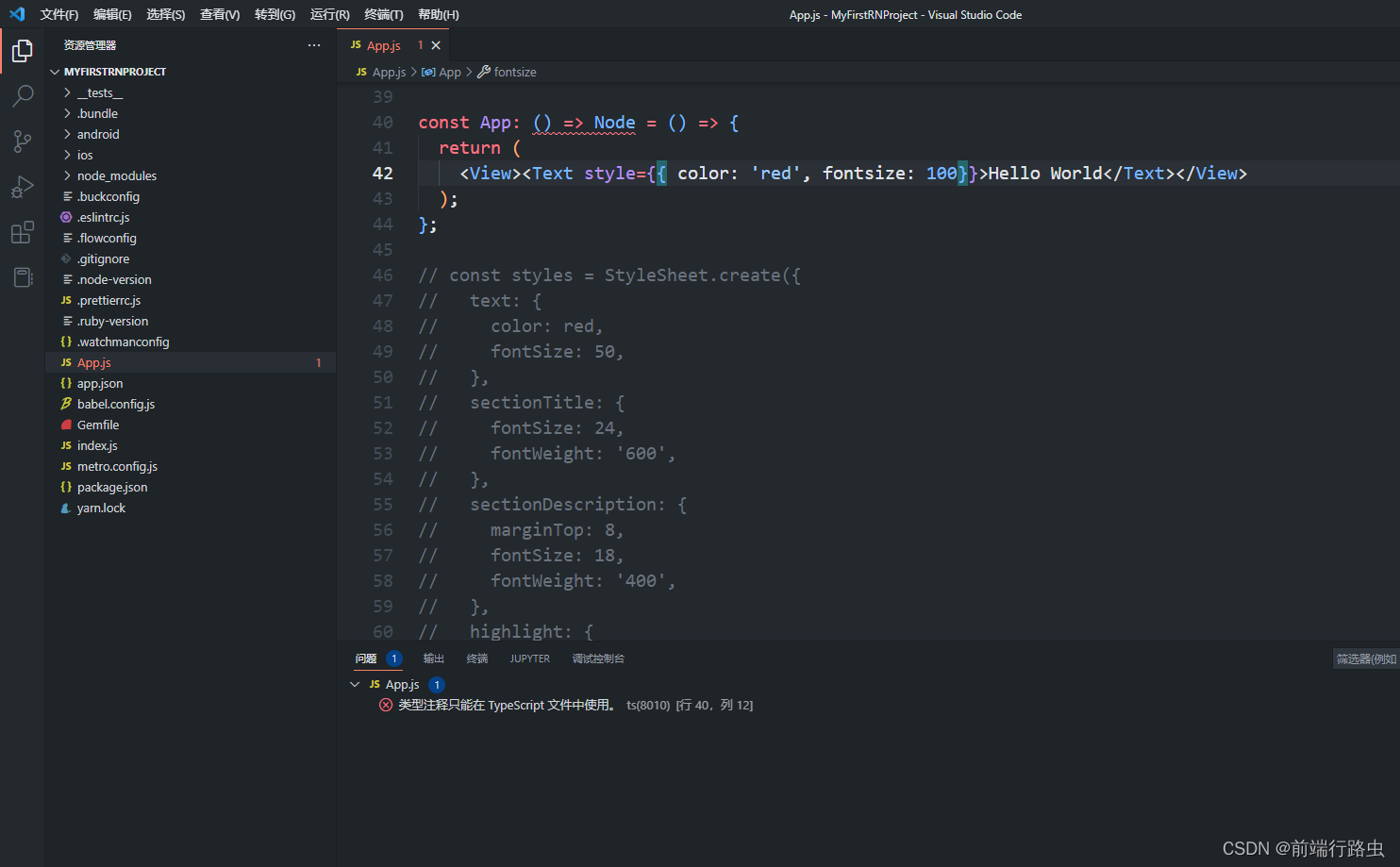
Task: Switch to the JUPYTER panel tab
Action: pos(530,659)
